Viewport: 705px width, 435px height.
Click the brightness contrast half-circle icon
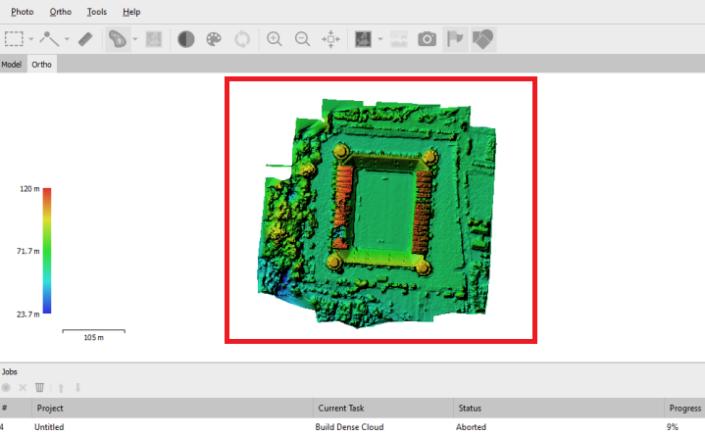pos(186,39)
